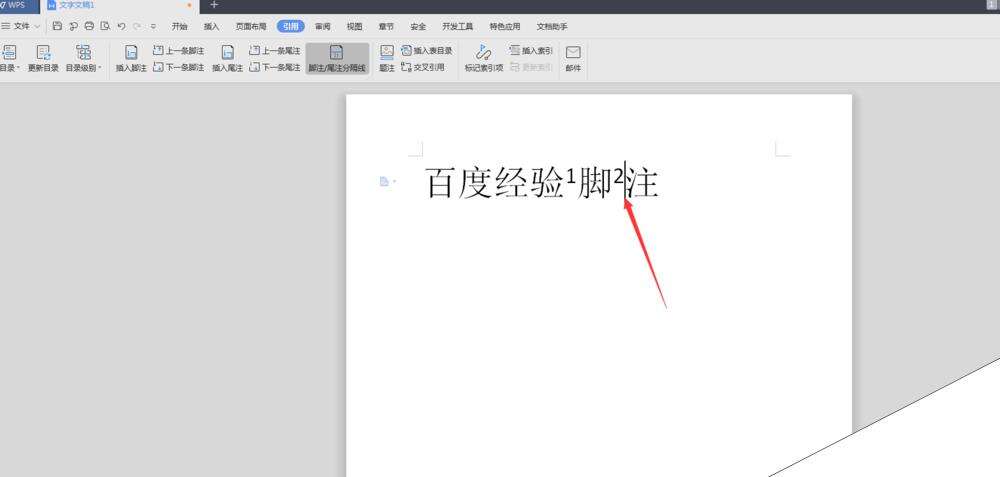Click the Print icon in the quick toolbar
This screenshot has width=1000, height=477.
click(89, 26)
